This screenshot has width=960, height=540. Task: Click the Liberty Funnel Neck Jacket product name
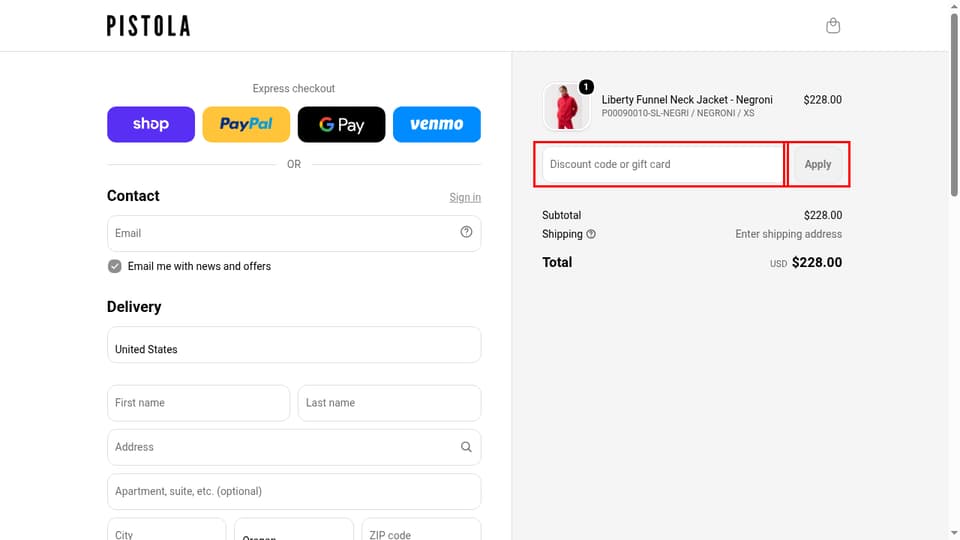pos(687,100)
